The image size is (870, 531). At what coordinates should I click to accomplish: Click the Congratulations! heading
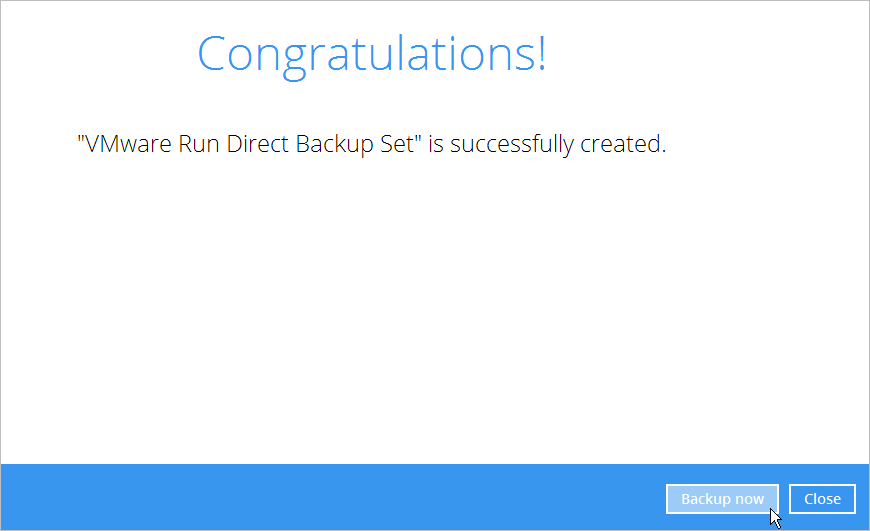371,54
